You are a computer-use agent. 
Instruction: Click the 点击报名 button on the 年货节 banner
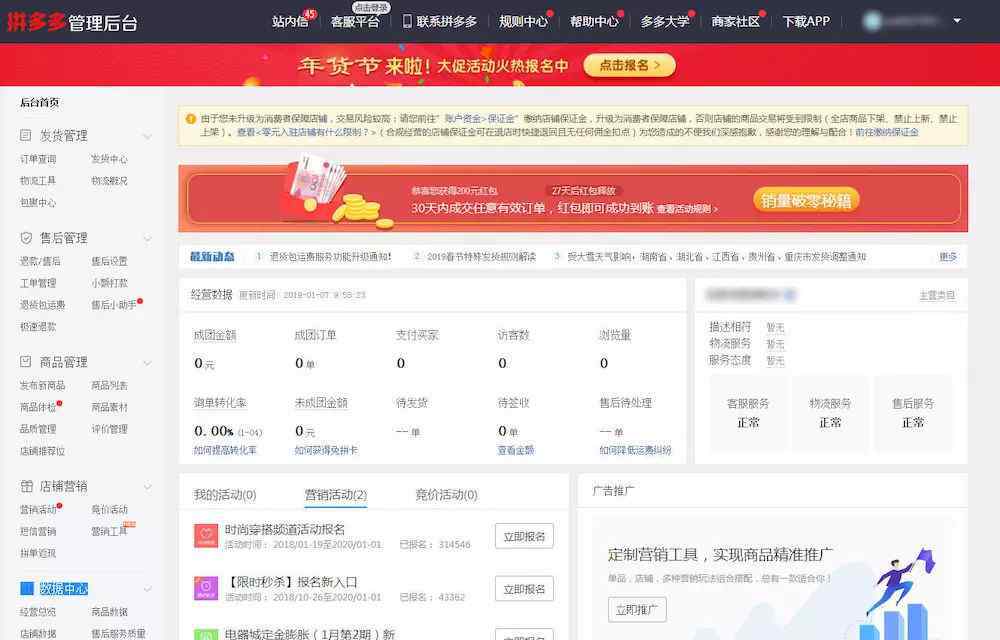(x=629, y=65)
